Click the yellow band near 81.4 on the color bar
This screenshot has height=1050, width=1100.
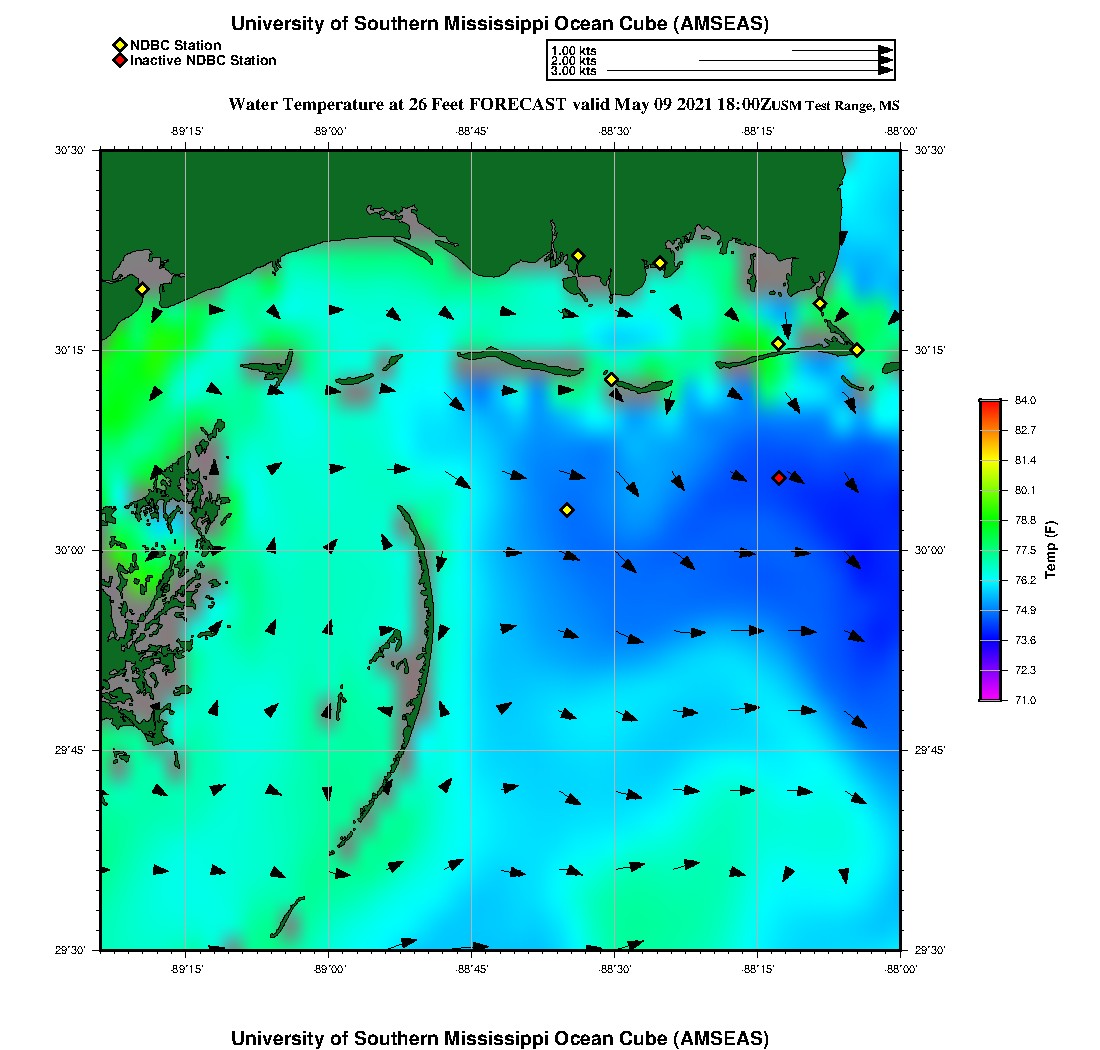tap(990, 460)
